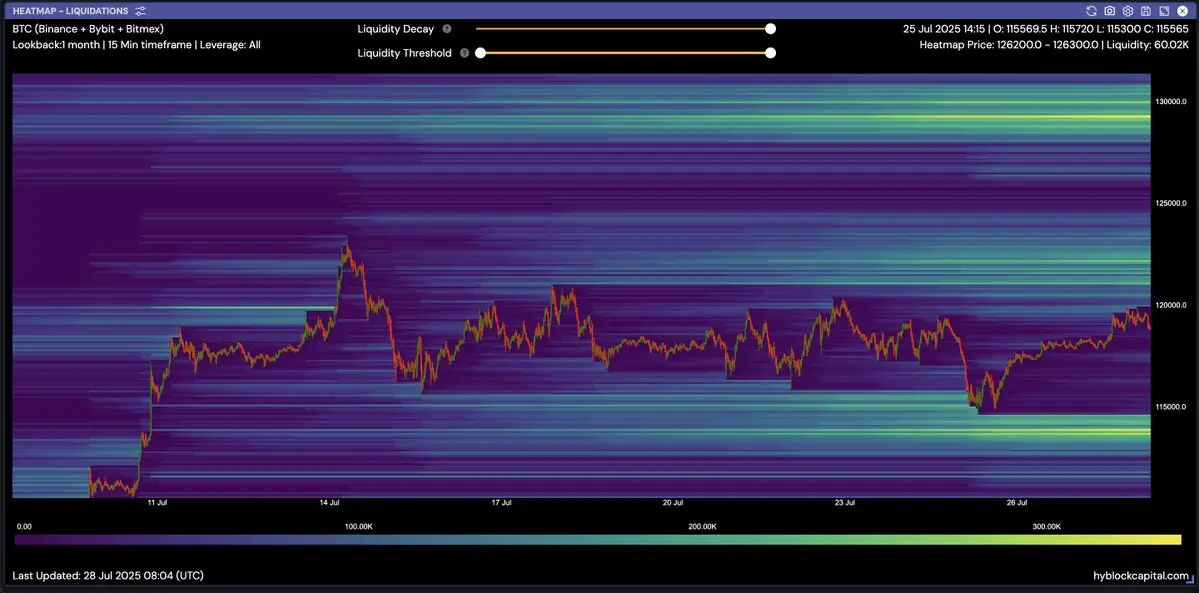This screenshot has height=593, width=1199.
Task: Open widget settings gear icon
Action: tap(1127, 11)
